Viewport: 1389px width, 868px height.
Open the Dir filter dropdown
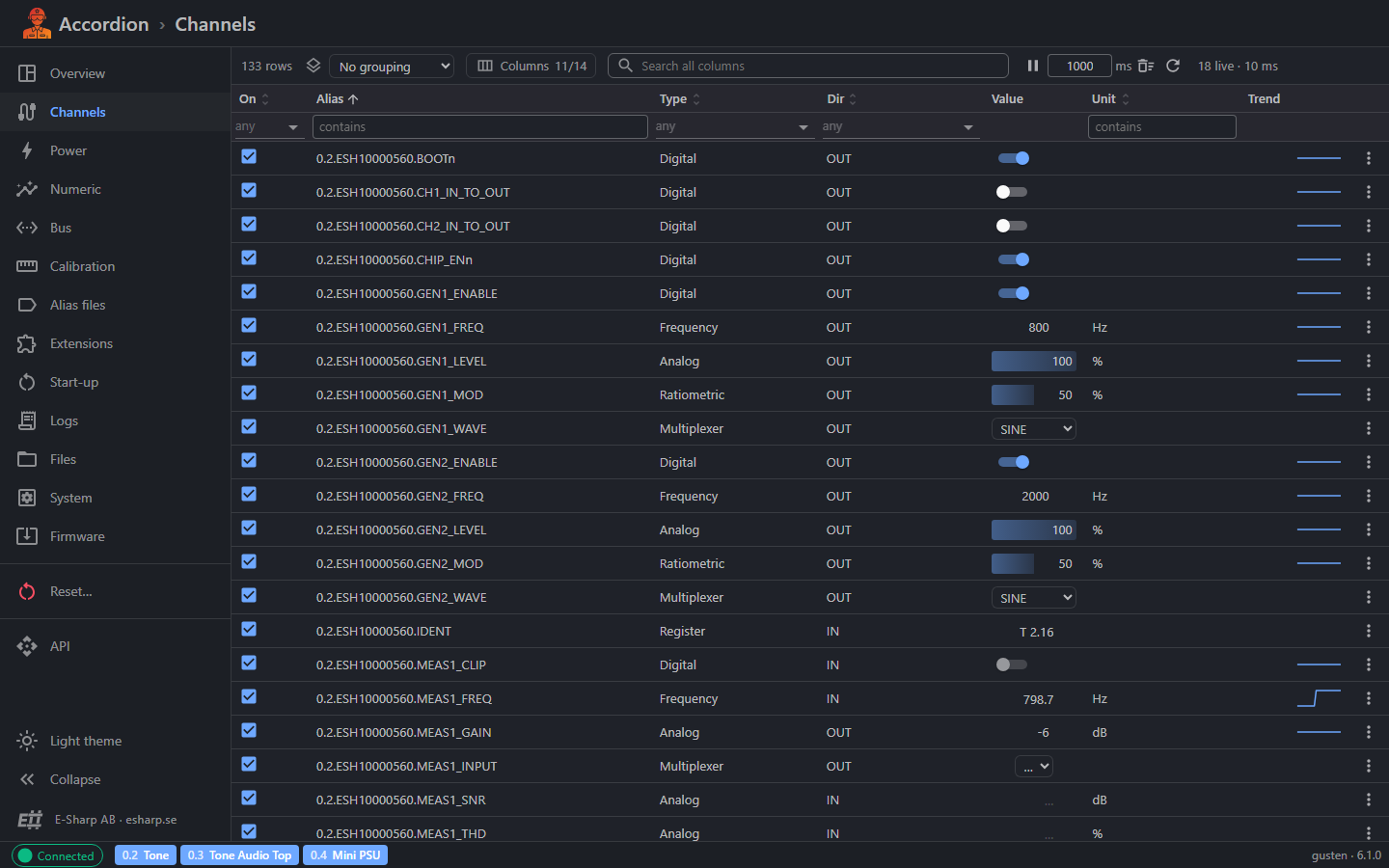pos(899,126)
